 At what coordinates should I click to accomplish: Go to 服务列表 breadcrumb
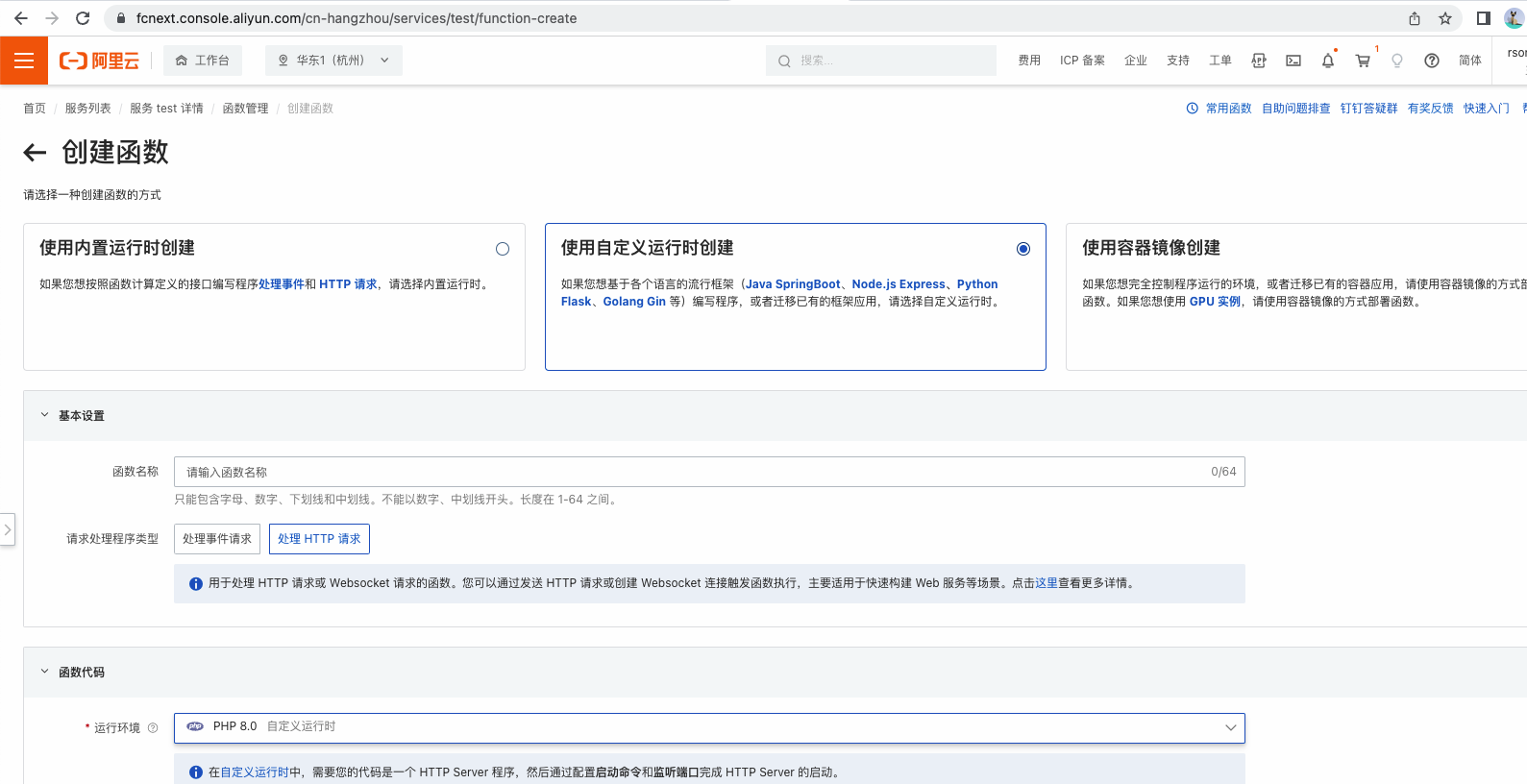click(87, 109)
